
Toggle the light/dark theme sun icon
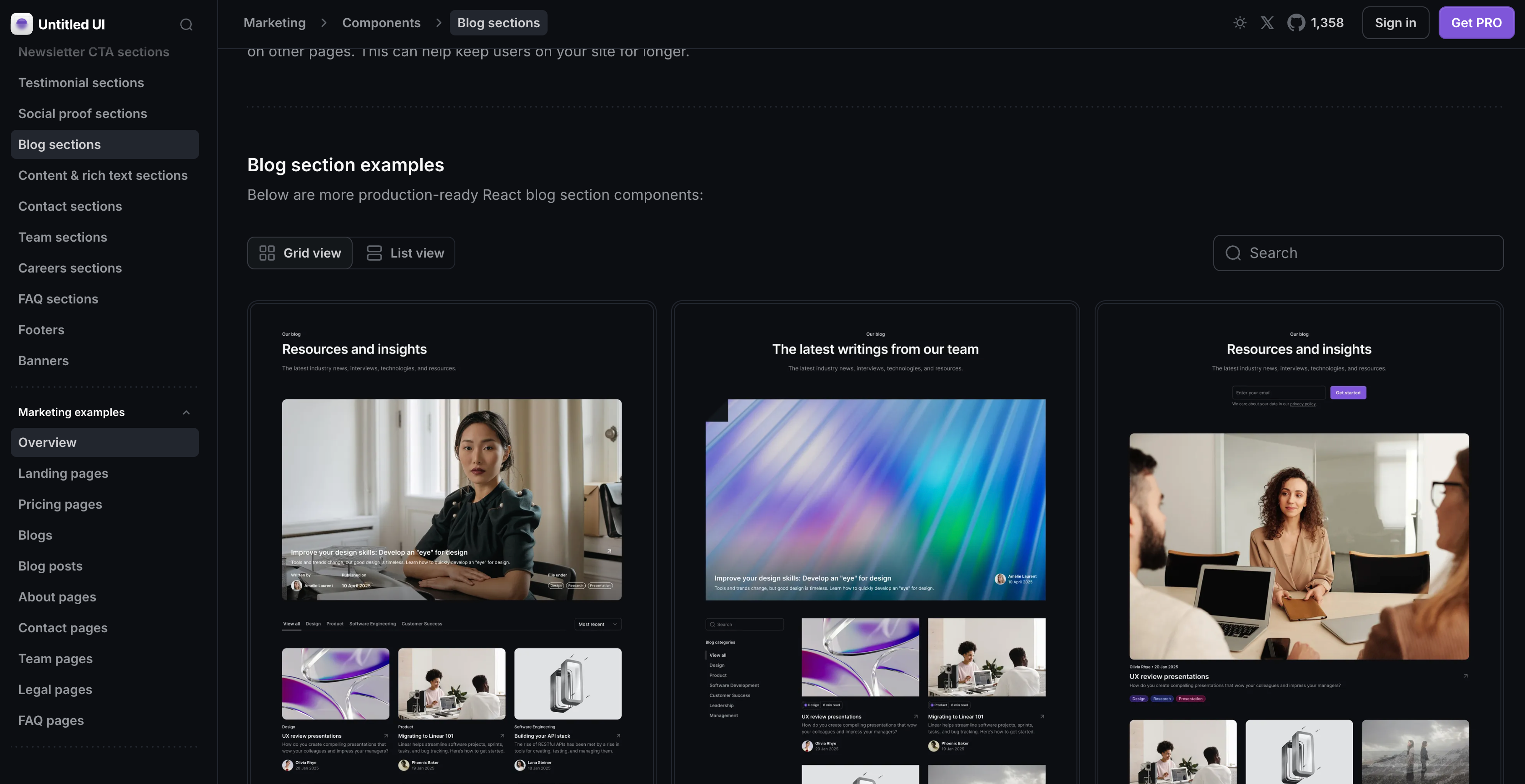coord(1240,23)
